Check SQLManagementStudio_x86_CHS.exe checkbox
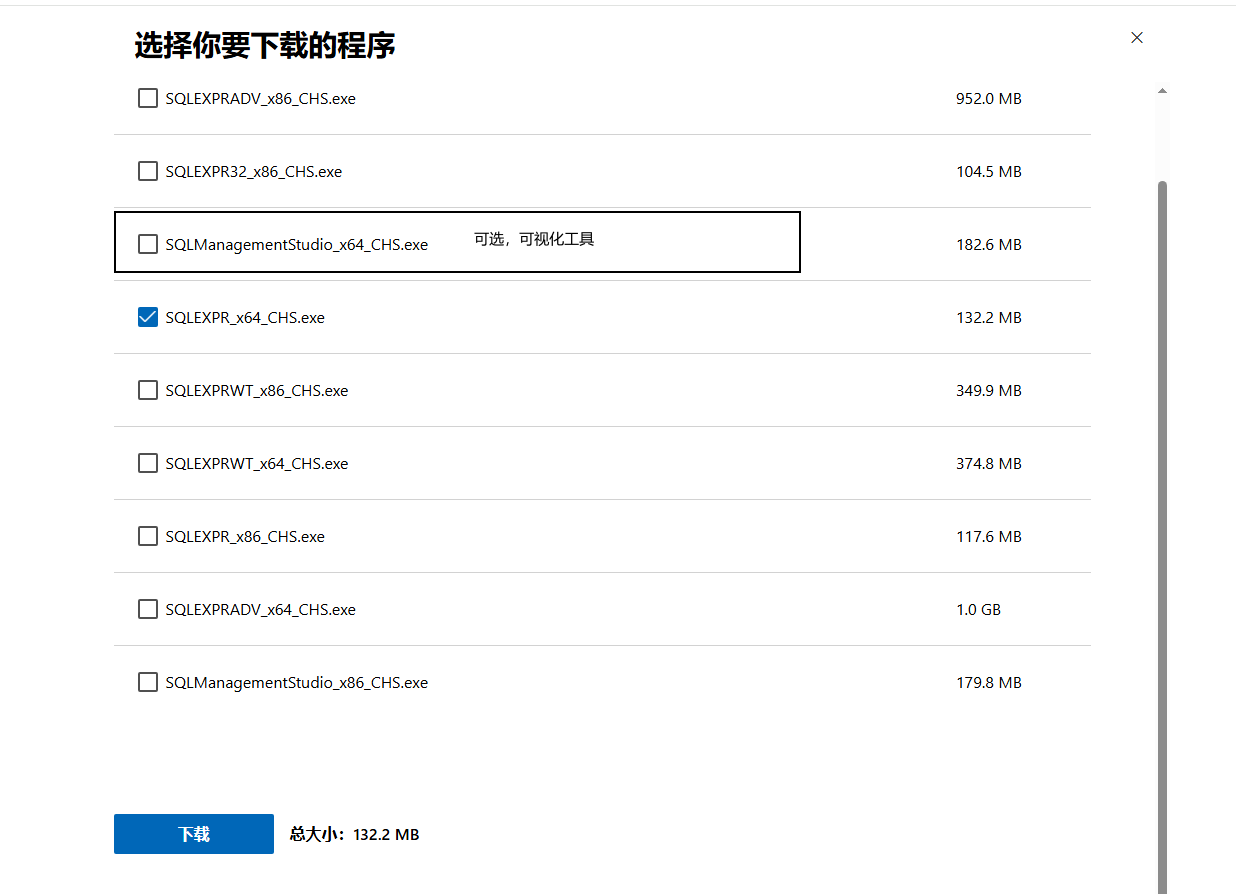The image size is (1236, 894). click(148, 683)
